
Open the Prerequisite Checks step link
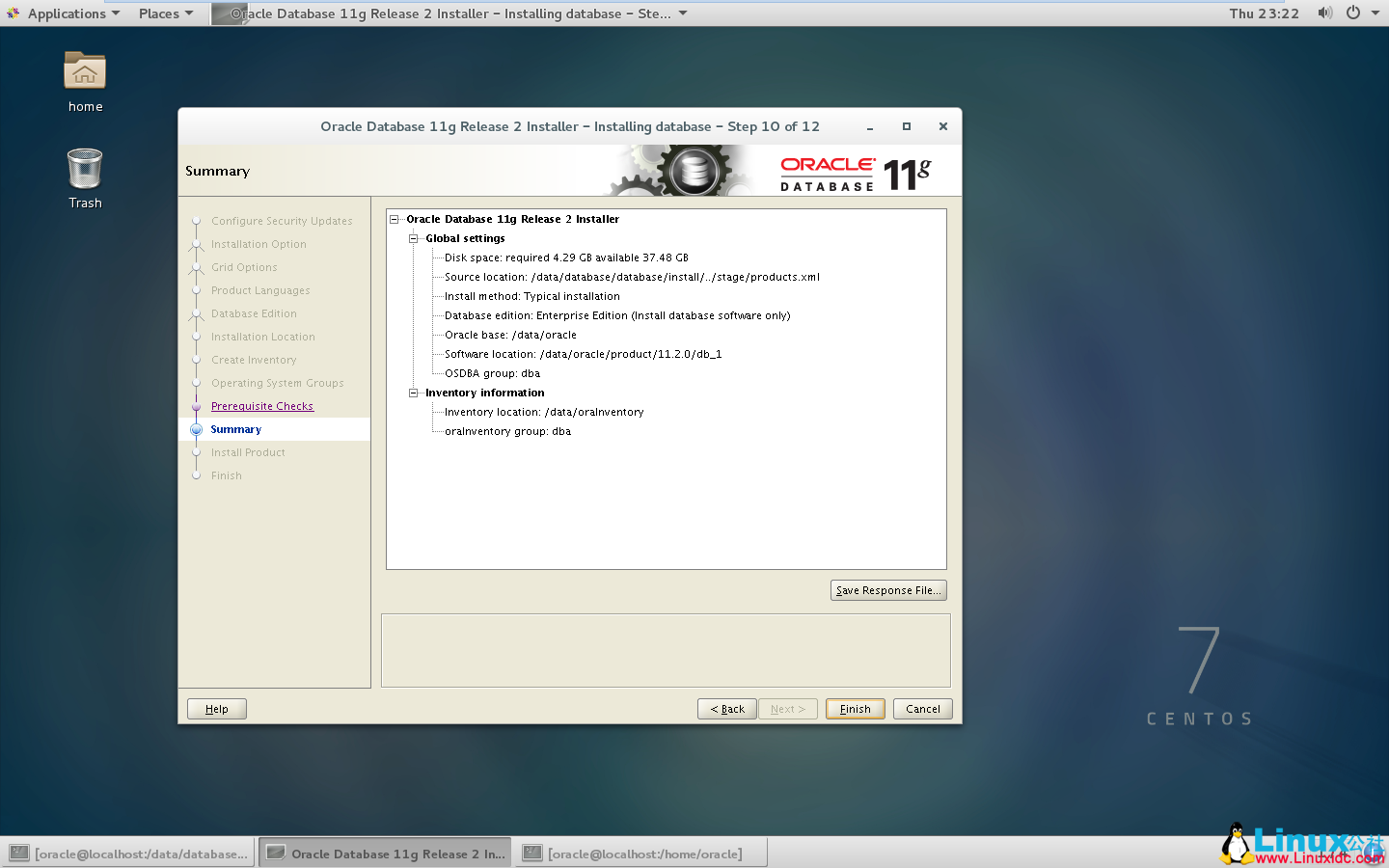point(261,406)
